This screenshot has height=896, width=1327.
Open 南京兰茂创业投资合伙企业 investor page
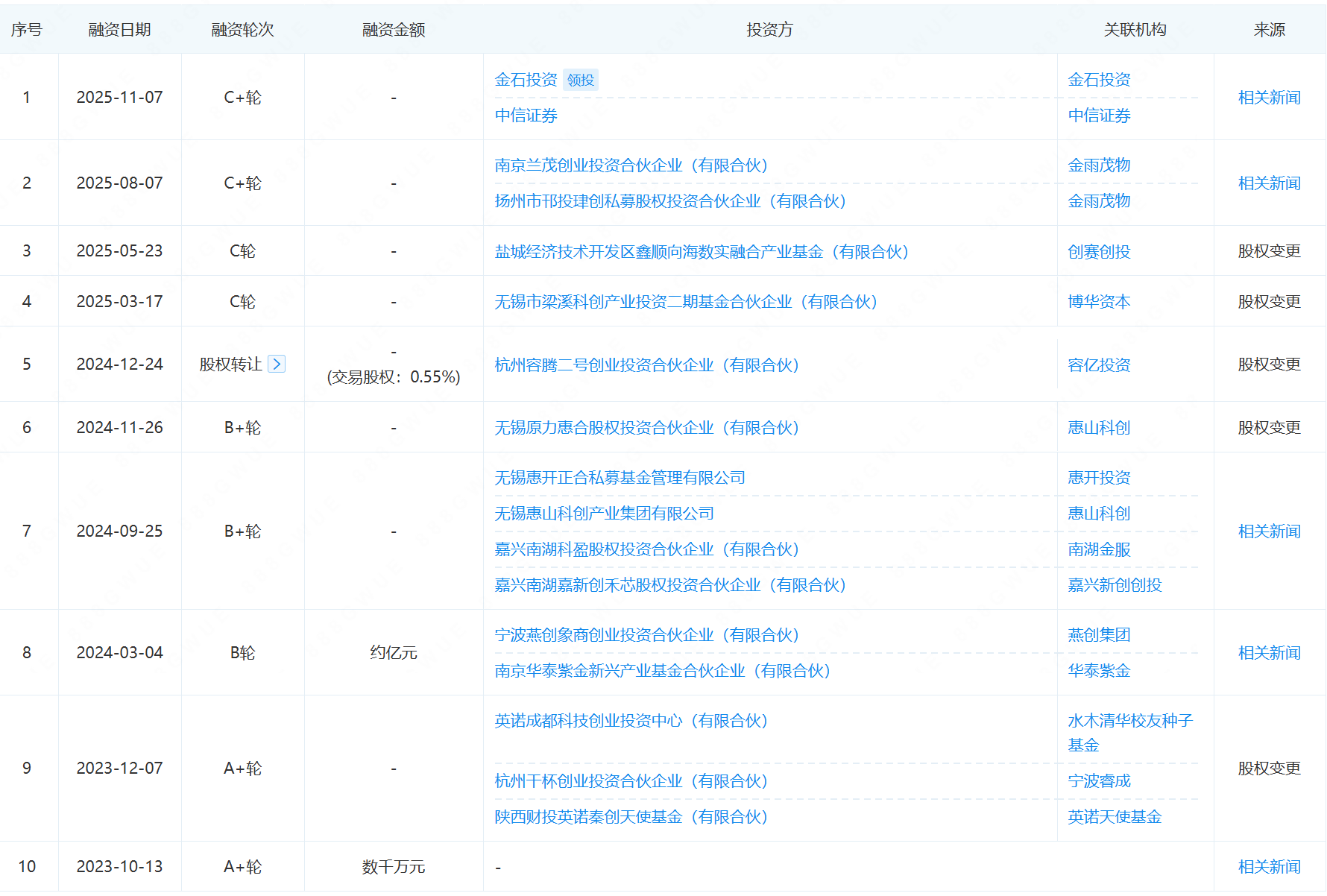(x=631, y=165)
